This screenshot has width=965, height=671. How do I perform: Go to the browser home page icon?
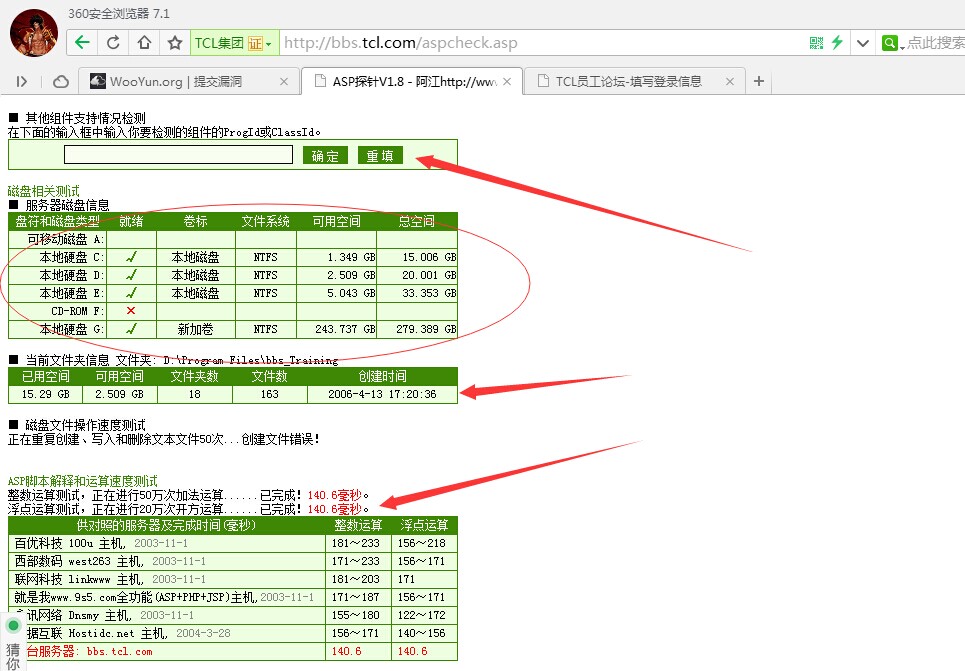coord(144,42)
